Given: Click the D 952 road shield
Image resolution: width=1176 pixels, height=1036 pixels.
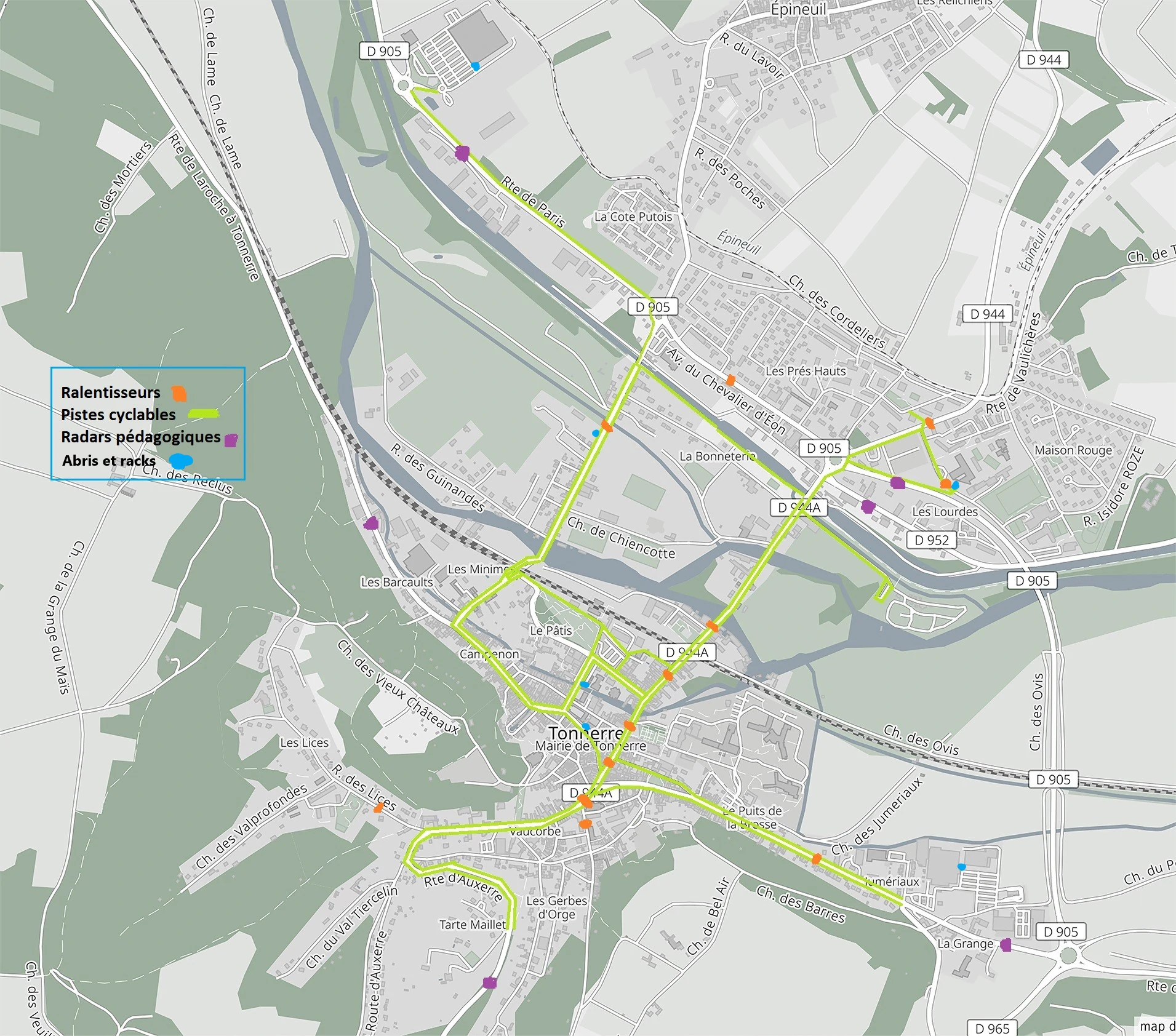Looking at the screenshot, I should 932,540.
